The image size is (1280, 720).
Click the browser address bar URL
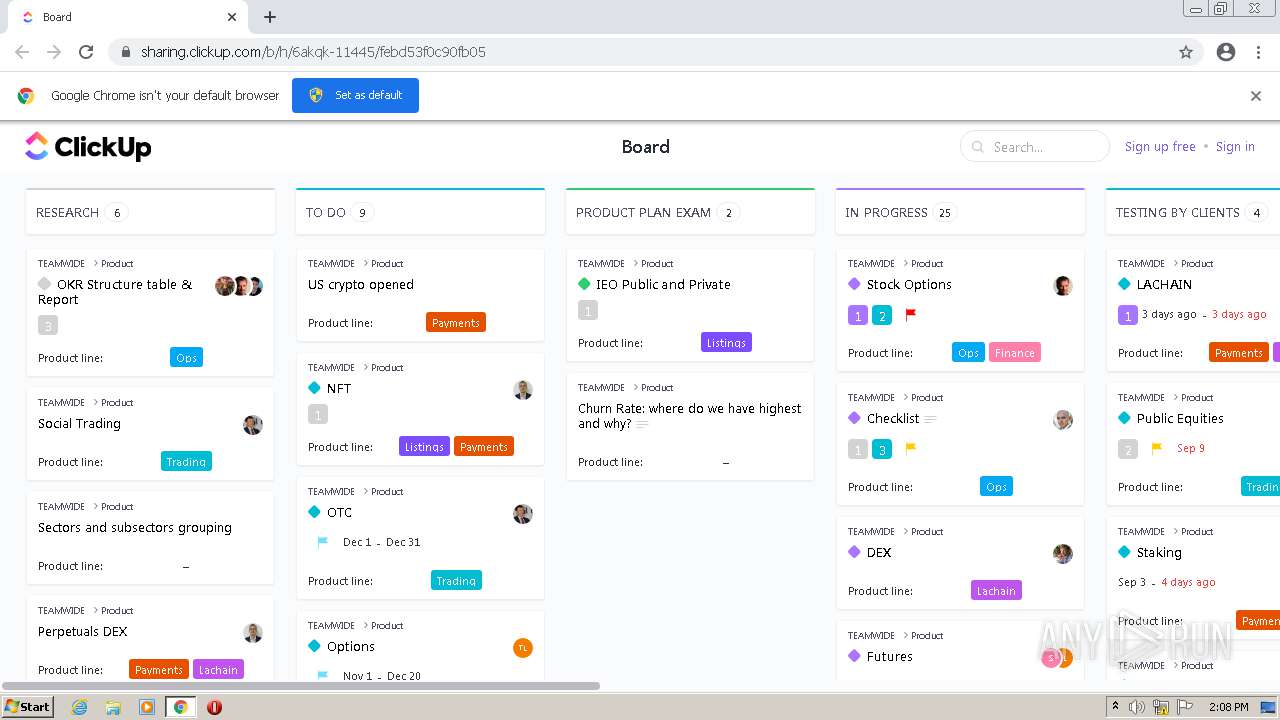click(313, 52)
